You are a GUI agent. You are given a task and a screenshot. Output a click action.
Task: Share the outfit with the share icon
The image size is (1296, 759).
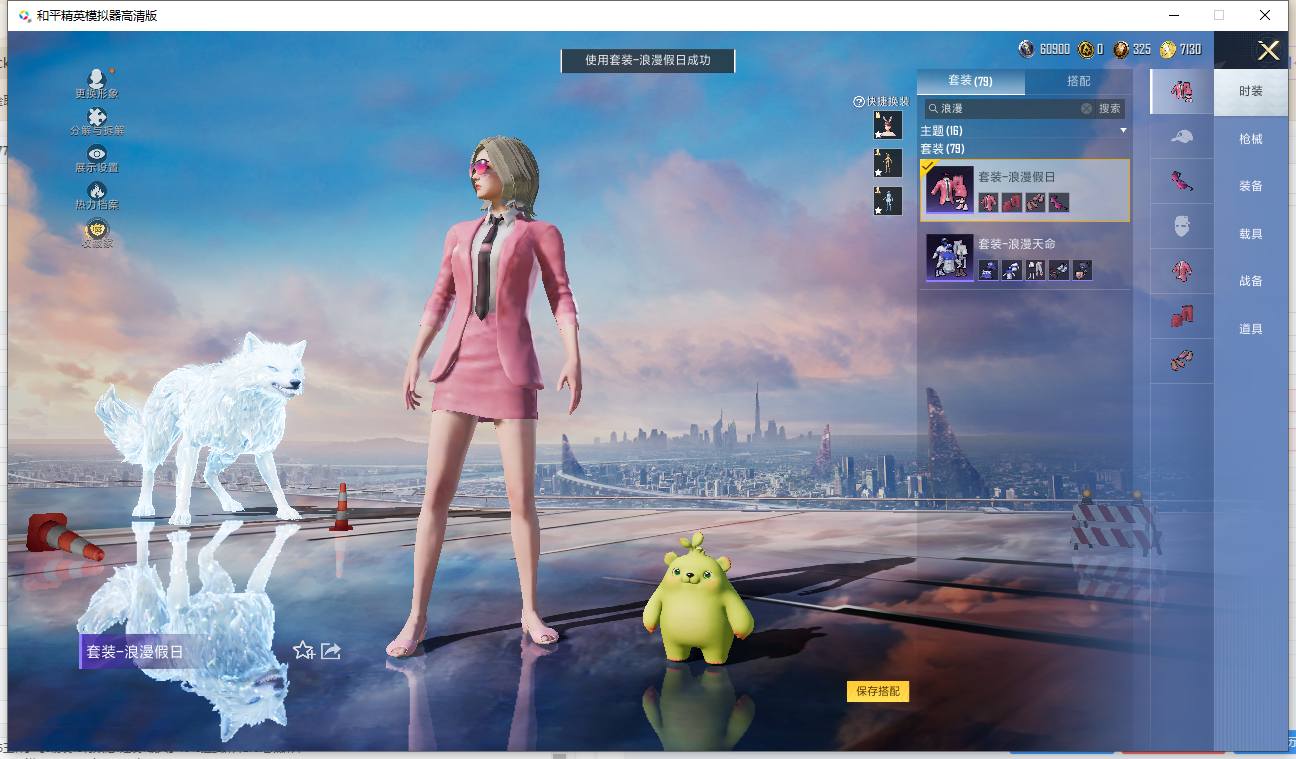tap(331, 651)
